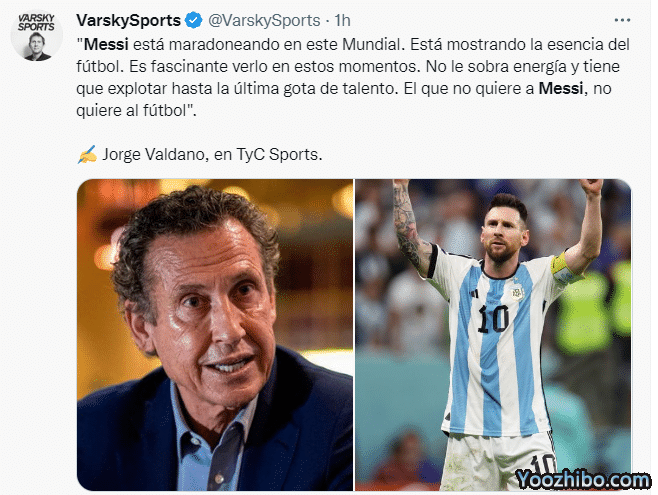This screenshot has height=495, width=658.
Task: Click the 1h timestamp link
Action: click(342, 20)
